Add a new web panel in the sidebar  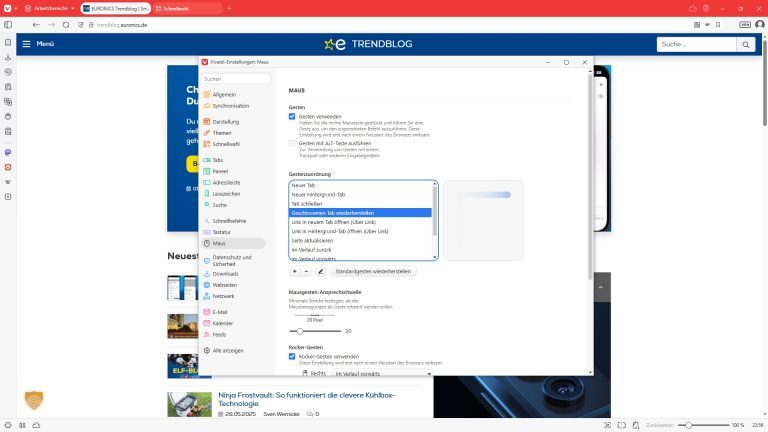8,197
